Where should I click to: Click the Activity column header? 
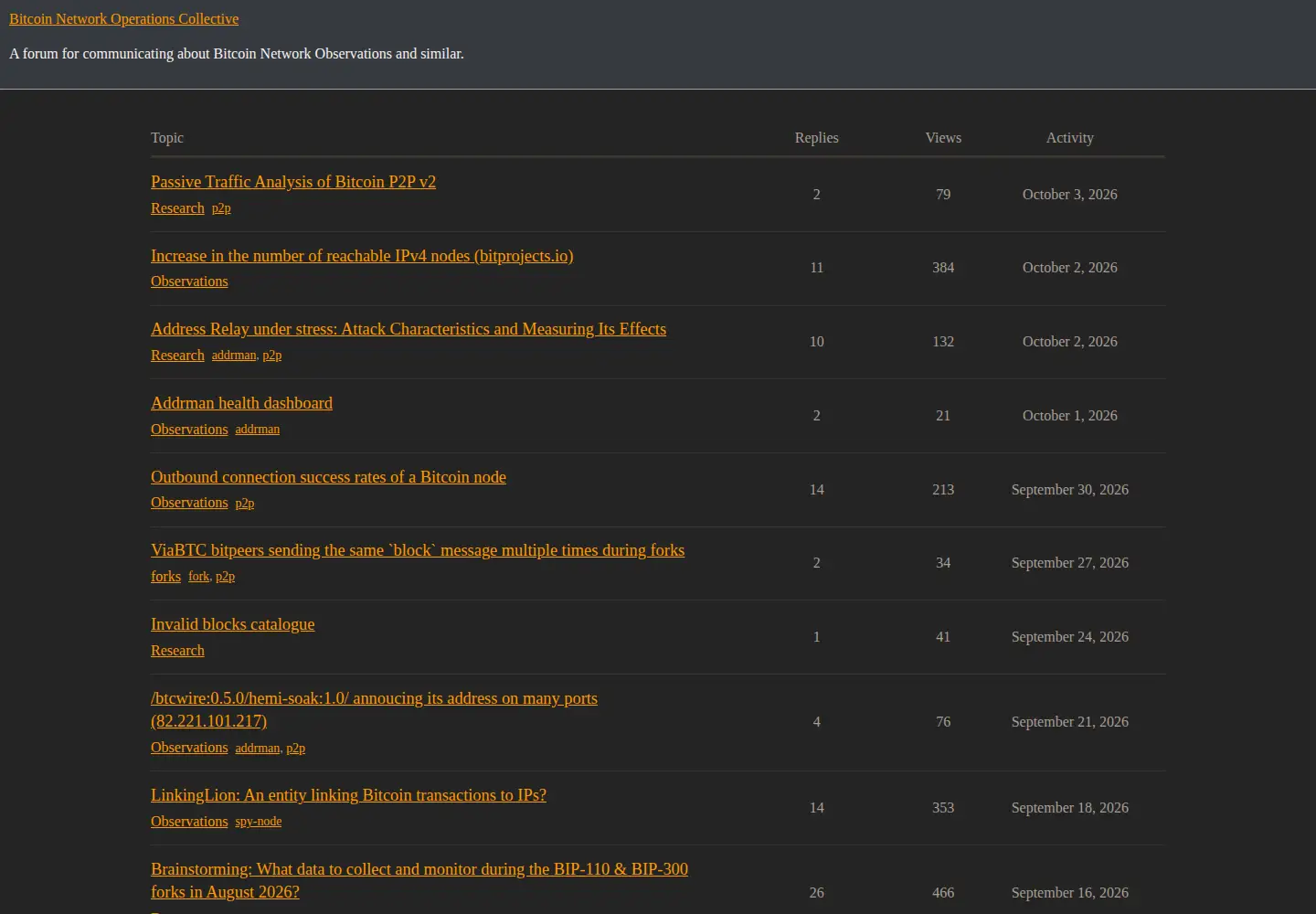pos(1070,137)
